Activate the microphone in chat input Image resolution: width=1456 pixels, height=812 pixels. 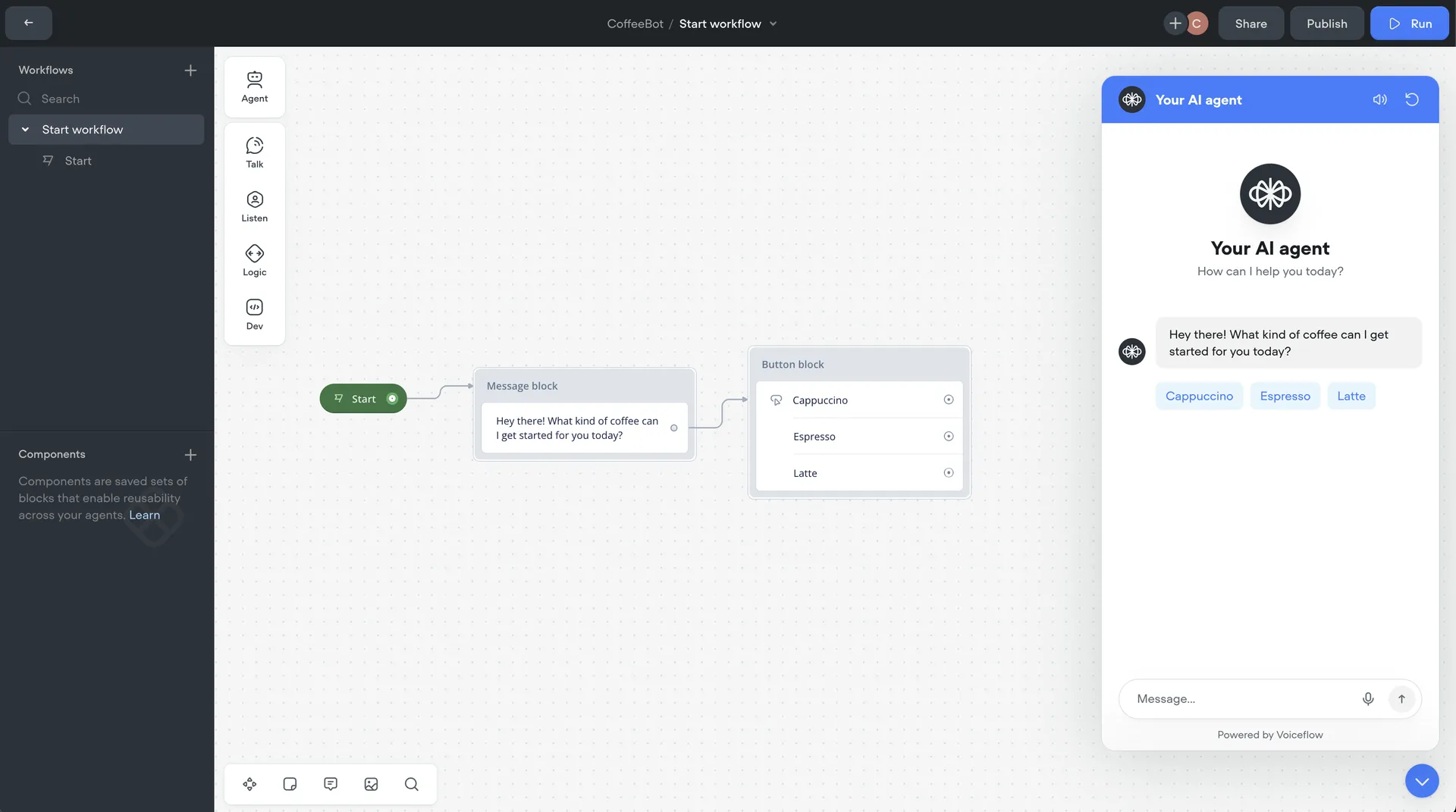[1368, 699]
